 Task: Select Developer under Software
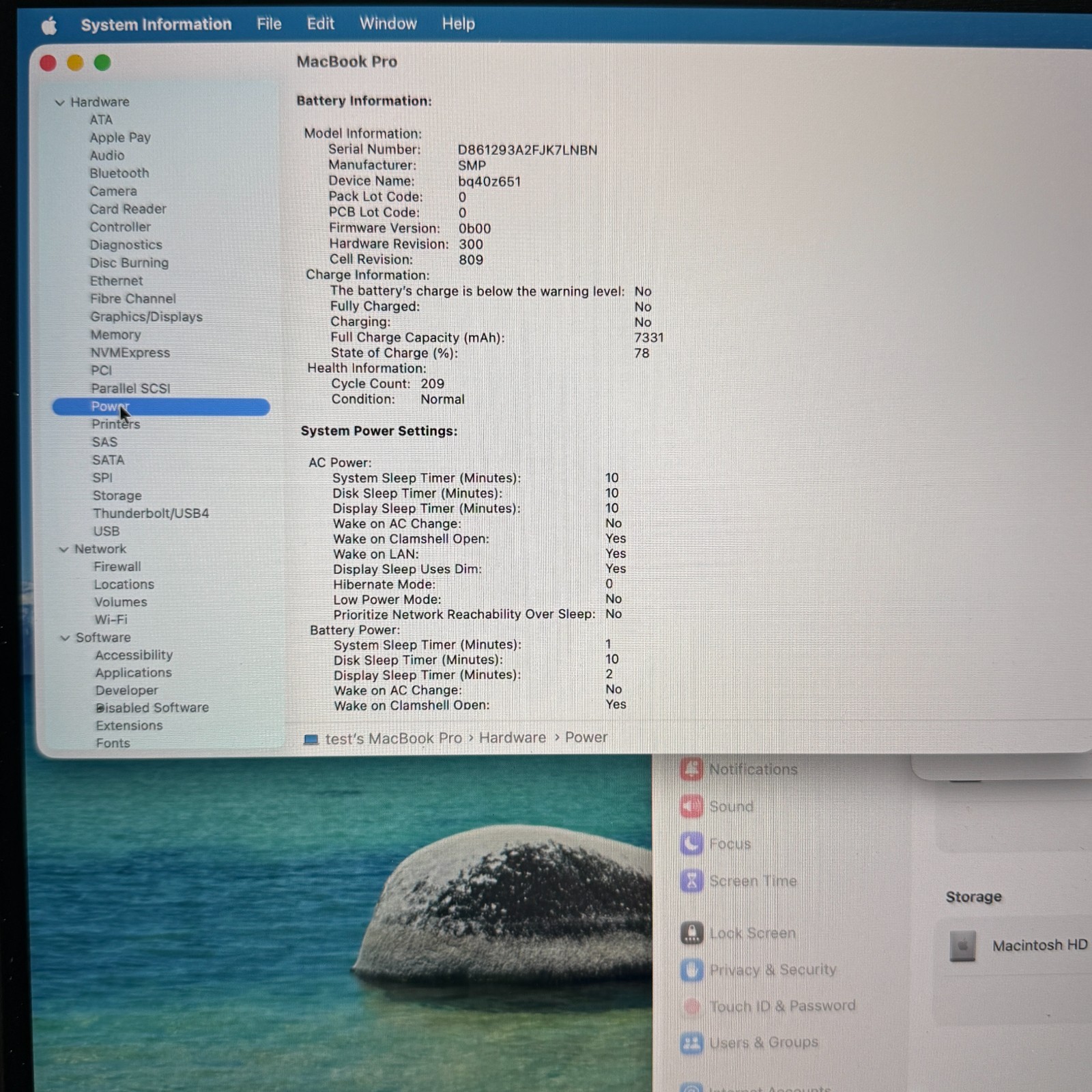(x=127, y=691)
